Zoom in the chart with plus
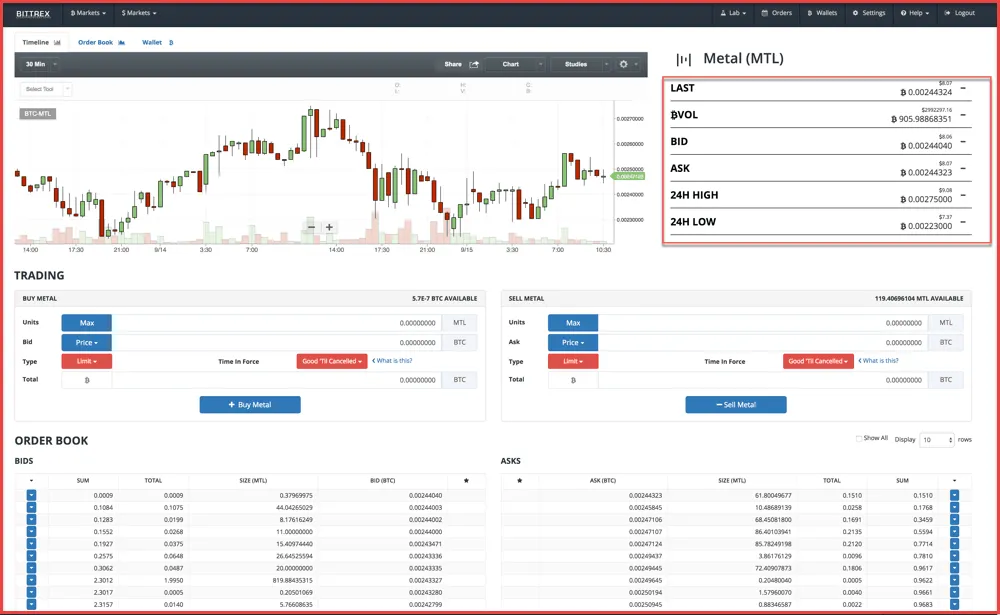1000x615 pixels. 329,227
